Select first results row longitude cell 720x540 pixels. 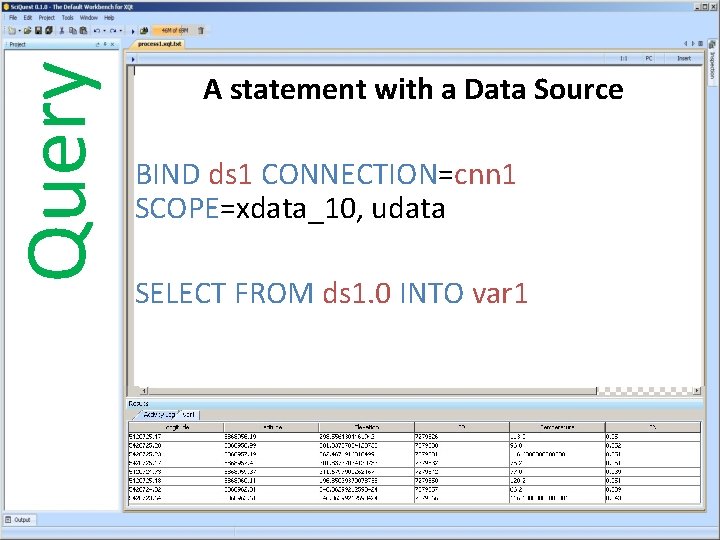[x=176, y=437]
